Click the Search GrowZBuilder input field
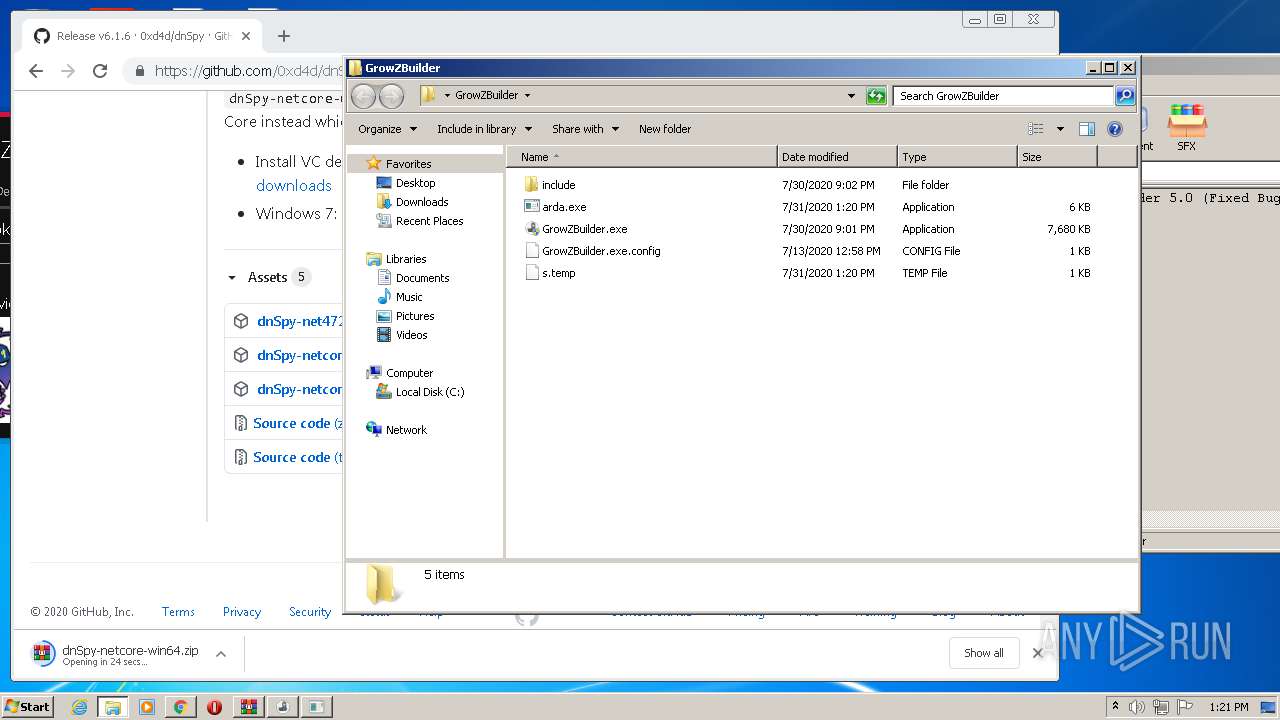 pyautogui.click(x=1003, y=96)
